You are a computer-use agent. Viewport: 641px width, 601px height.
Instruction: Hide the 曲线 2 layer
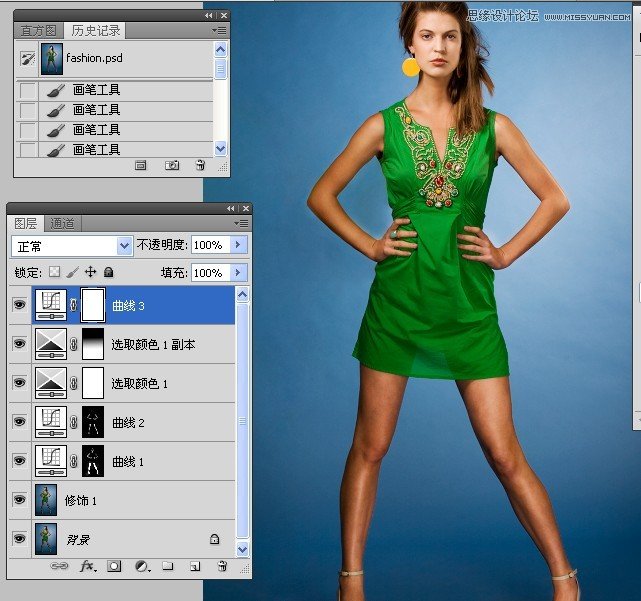point(19,422)
